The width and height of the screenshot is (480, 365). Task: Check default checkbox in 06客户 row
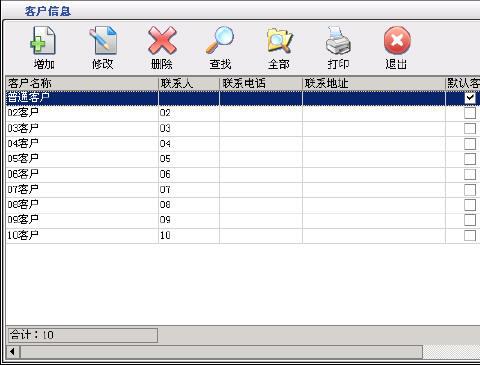coord(470,174)
